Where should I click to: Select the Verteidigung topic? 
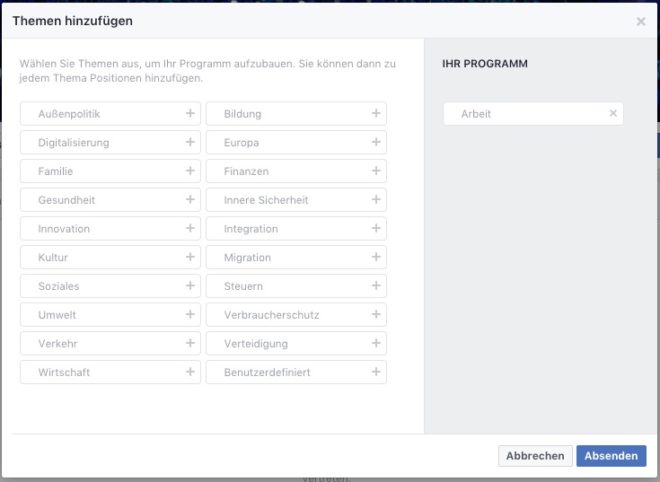pyautogui.click(x=296, y=343)
